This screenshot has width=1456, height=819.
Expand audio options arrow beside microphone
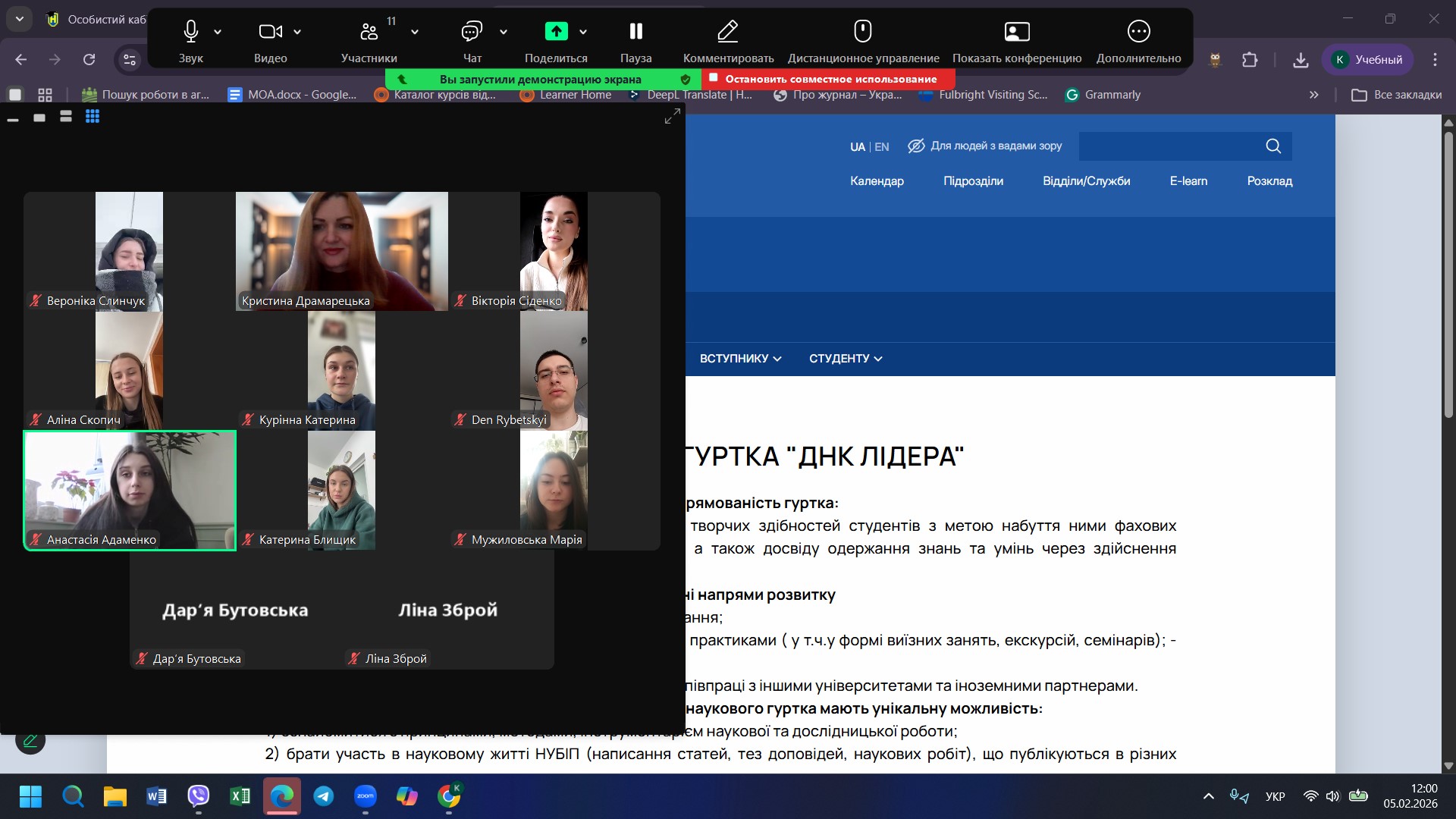pyautogui.click(x=218, y=32)
